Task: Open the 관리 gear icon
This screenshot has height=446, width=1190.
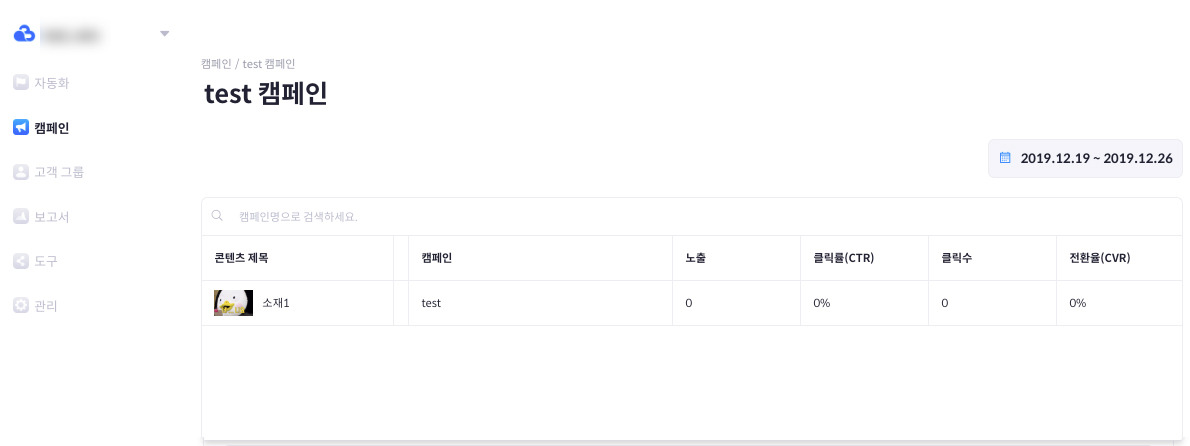Action: [20, 306]
